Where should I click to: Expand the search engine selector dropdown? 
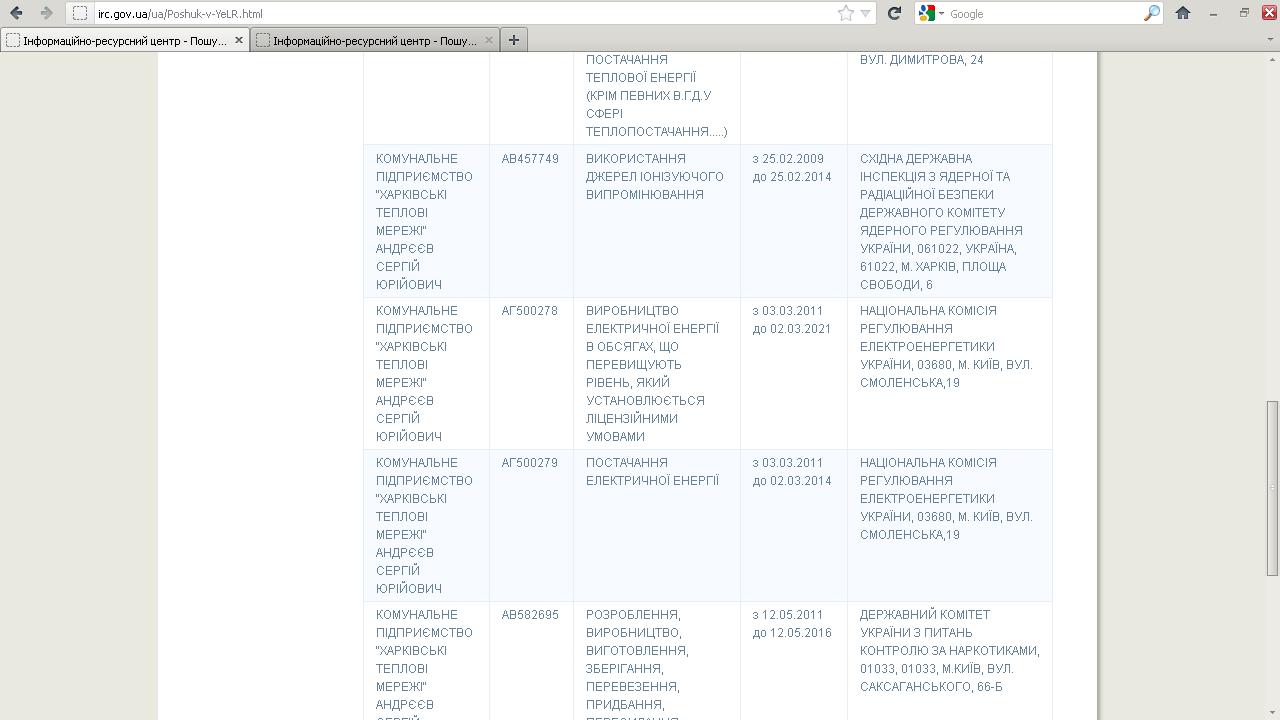pos(941,13)
